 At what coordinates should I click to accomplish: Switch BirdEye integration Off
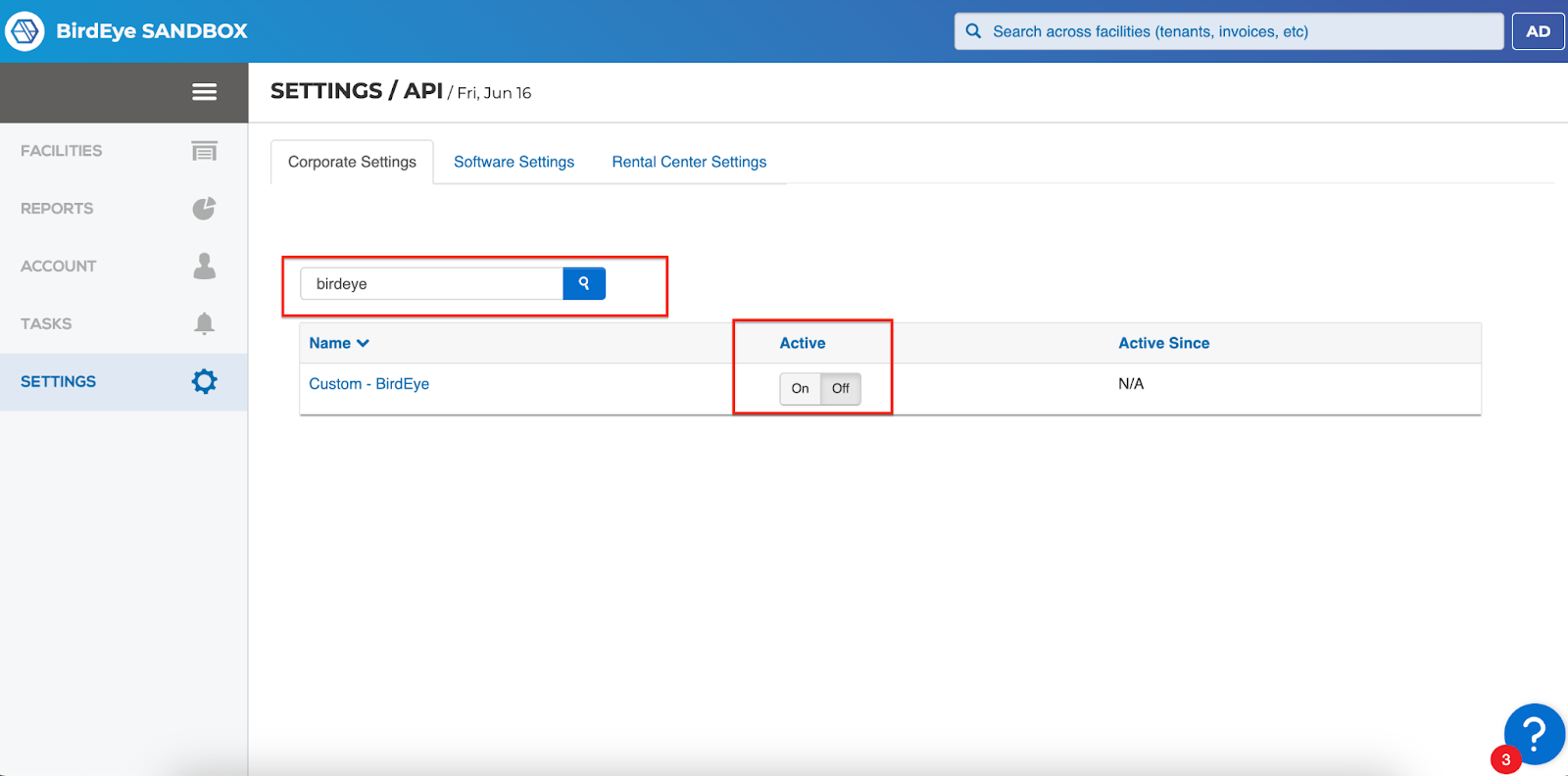coord(841,389)
